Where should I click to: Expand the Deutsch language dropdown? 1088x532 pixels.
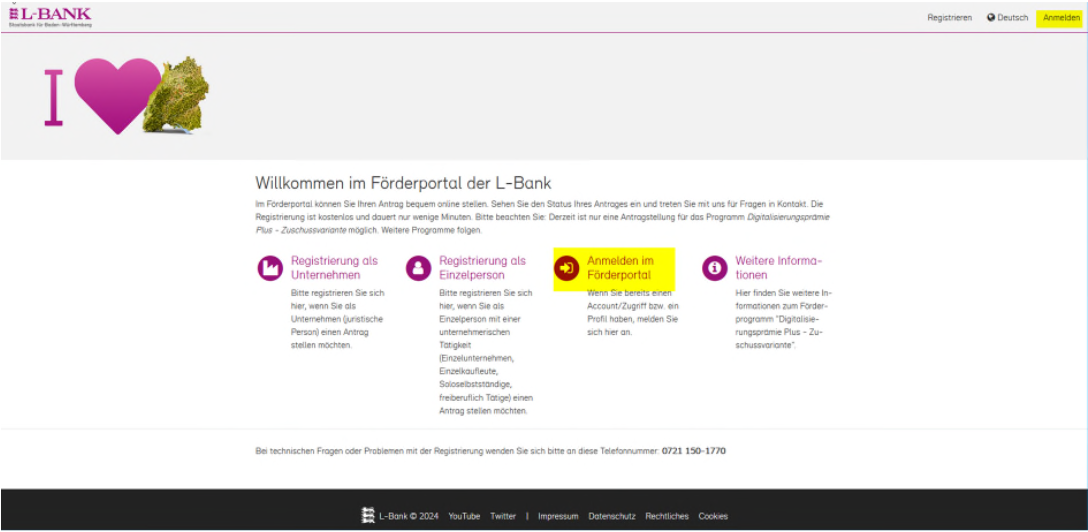[1006, 18]
